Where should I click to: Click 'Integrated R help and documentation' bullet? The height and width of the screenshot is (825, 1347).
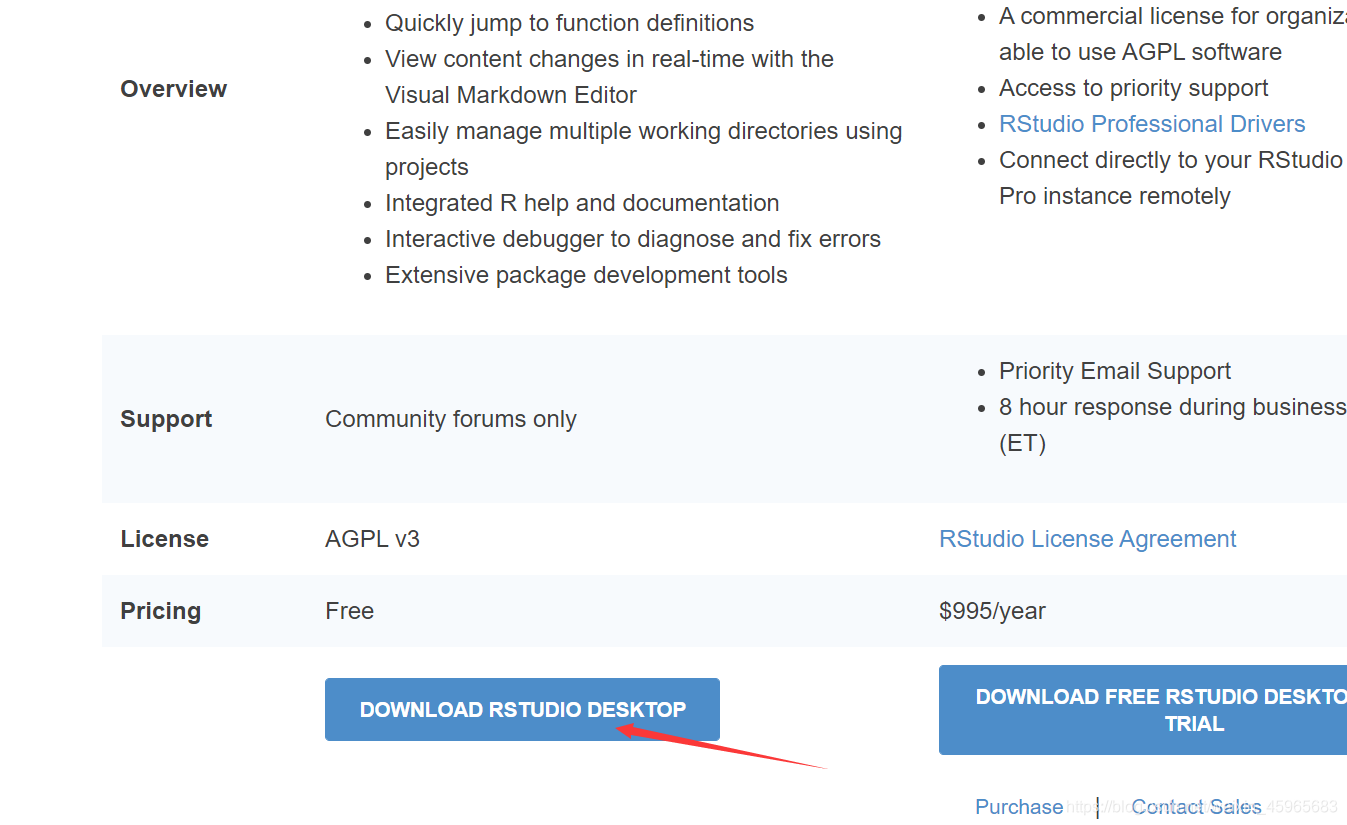(582, 203)
